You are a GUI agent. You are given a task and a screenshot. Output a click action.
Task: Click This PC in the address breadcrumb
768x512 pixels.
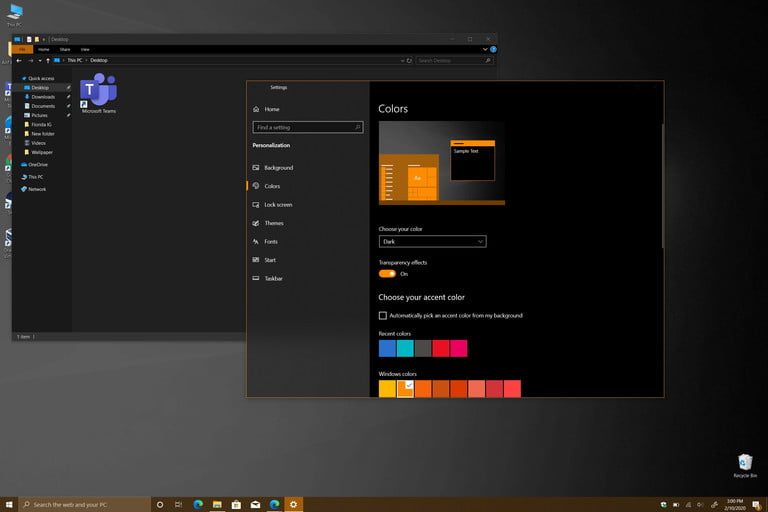tap(74, 60)
